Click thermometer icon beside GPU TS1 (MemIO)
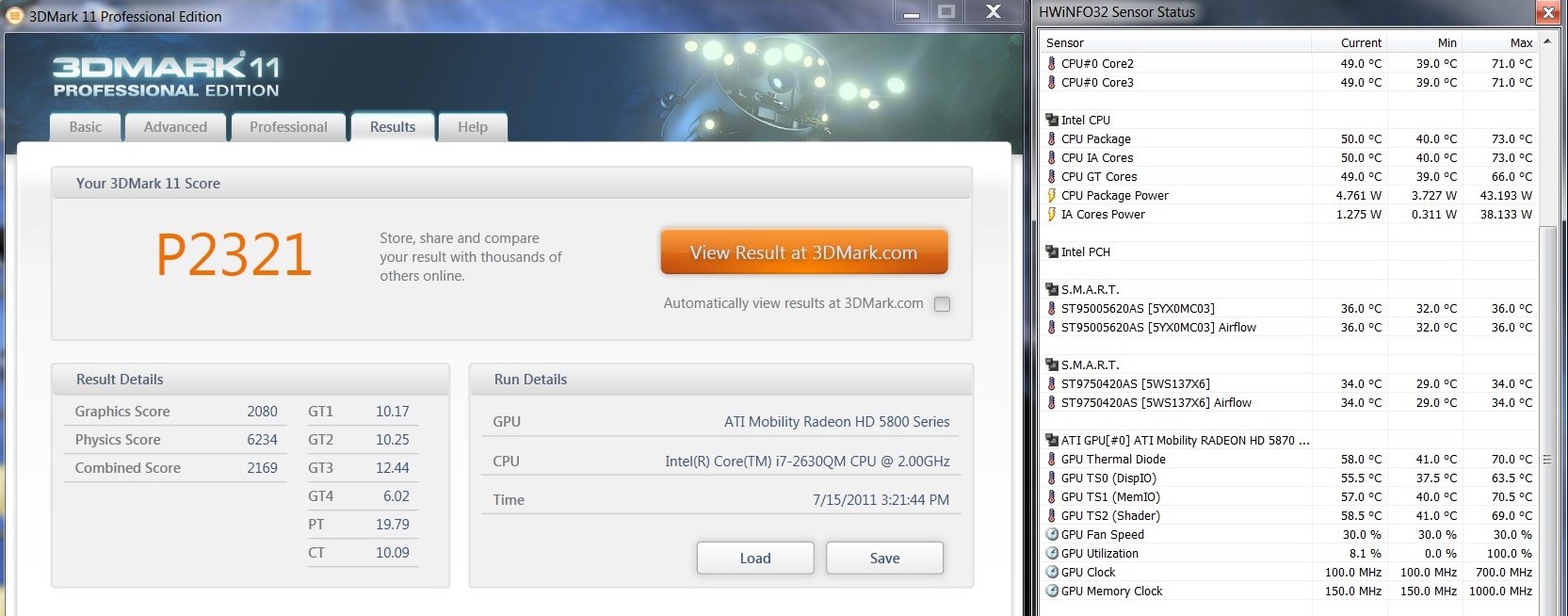 click(x=1052, y=496)
